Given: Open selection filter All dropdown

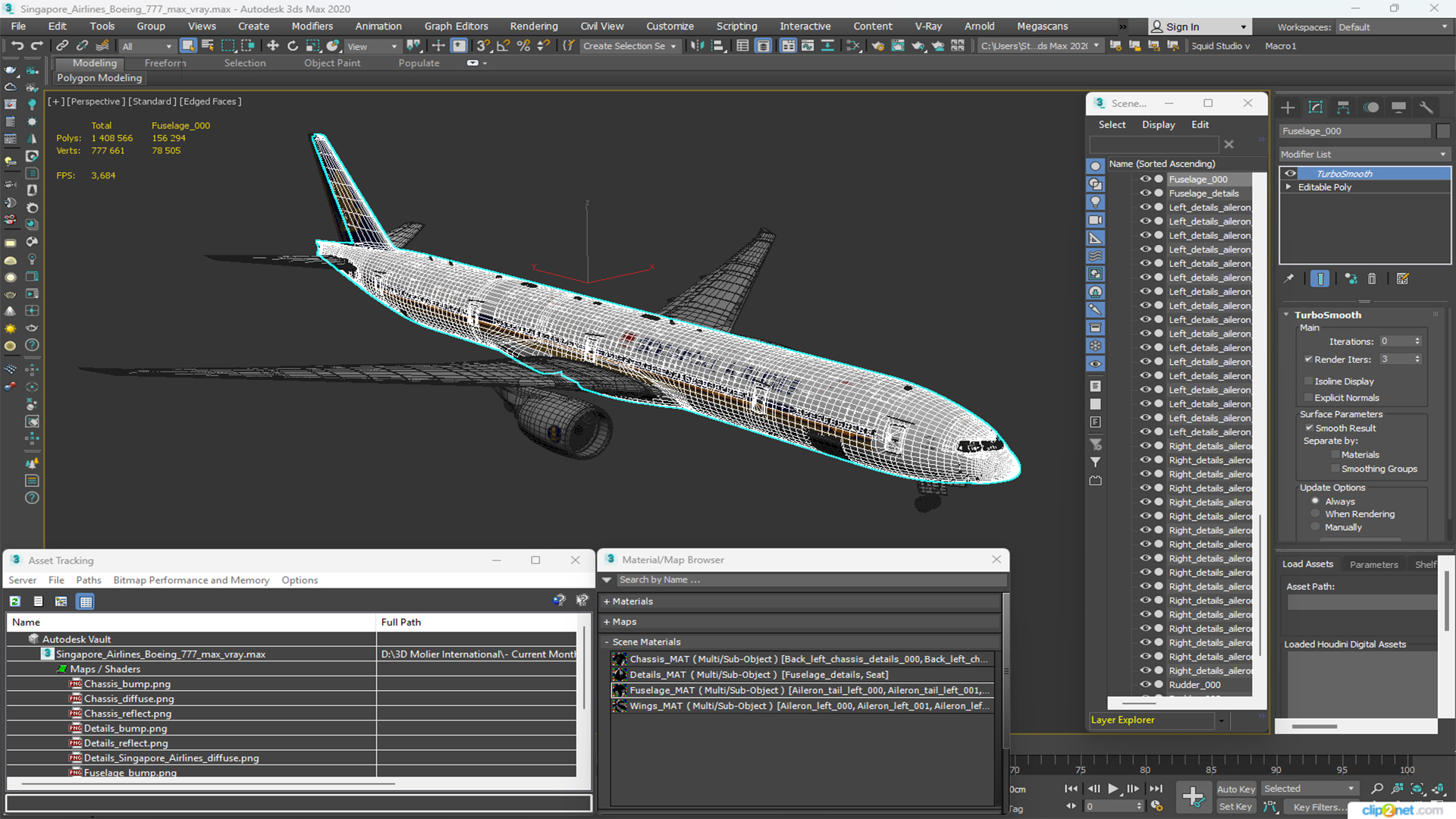Looking at the screenshot, I should click(x=147, y=46).
